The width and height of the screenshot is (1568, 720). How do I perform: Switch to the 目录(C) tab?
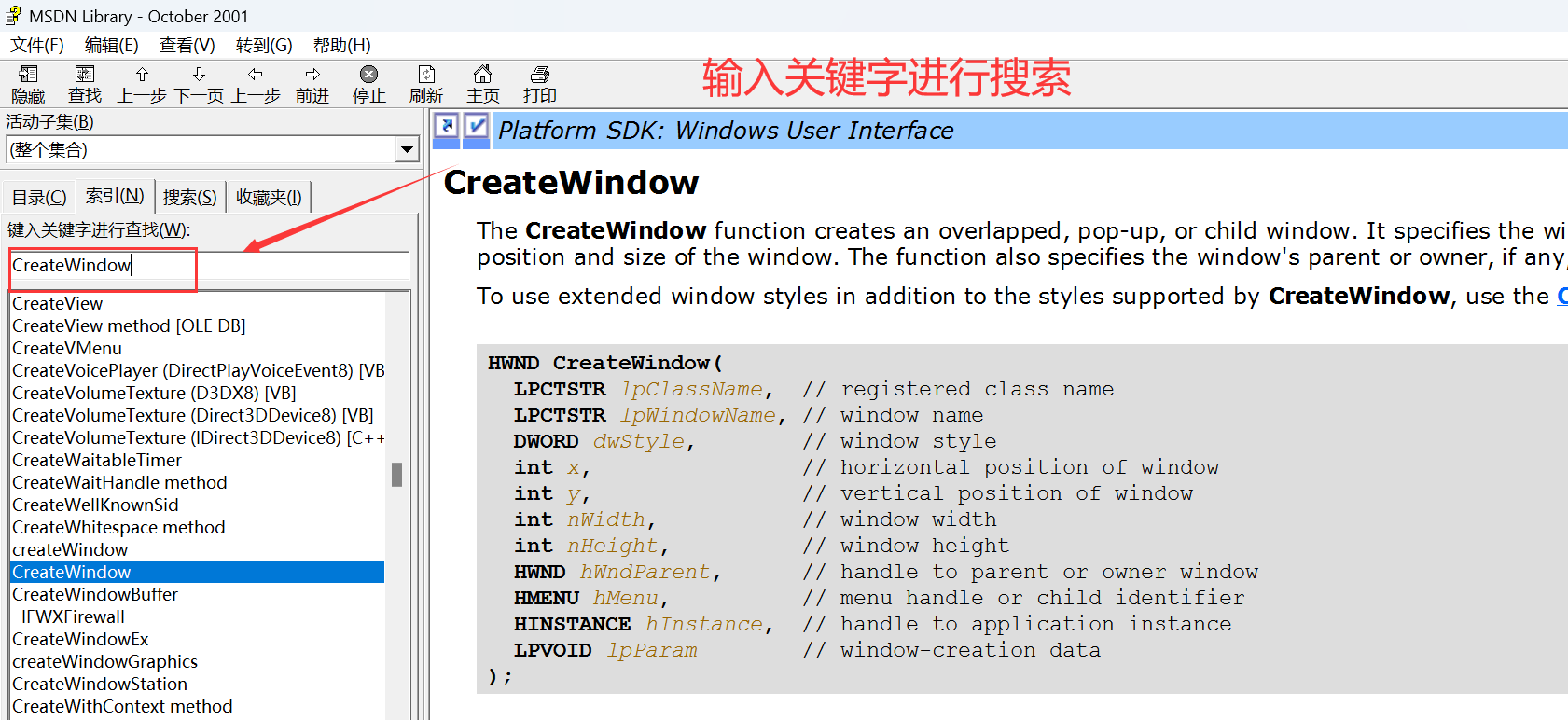(39, 197)
